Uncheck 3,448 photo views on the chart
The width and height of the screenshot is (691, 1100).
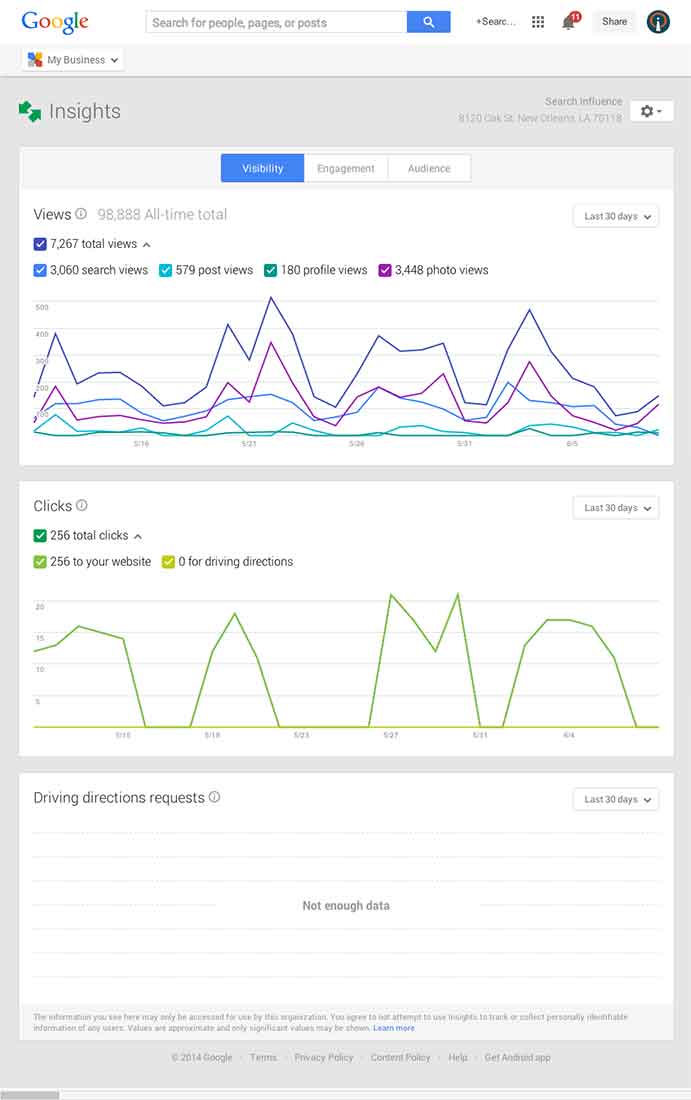pos(383,270)
